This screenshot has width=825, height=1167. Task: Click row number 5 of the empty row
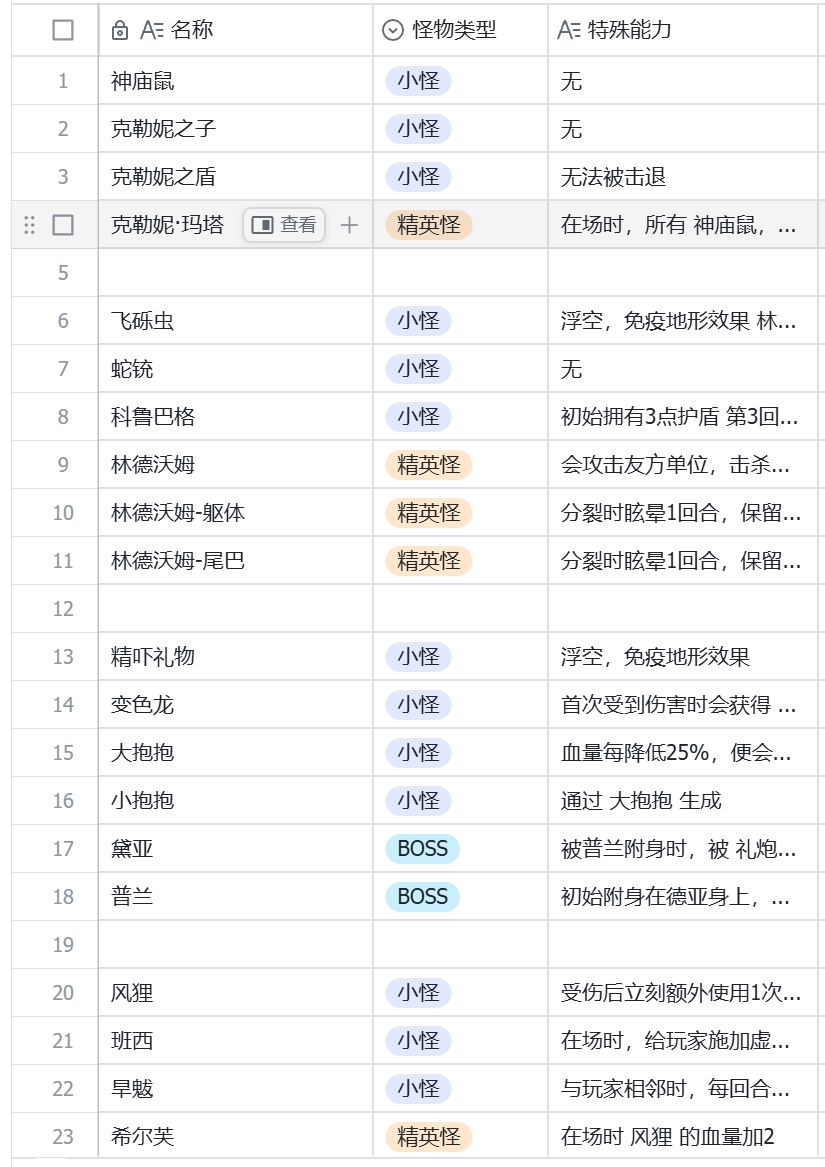click(x=63, y=273)
